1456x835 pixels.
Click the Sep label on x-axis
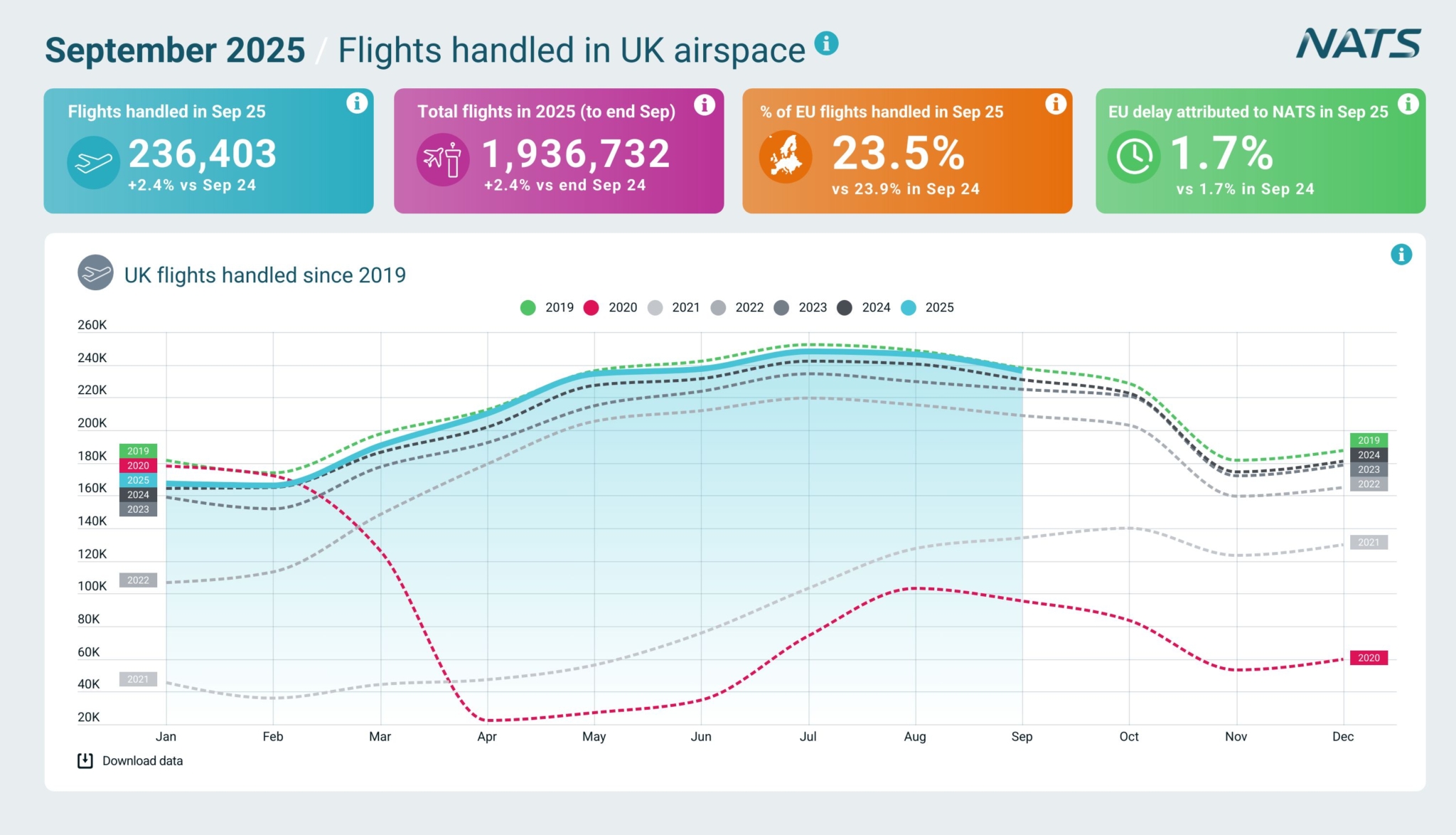[1022, 737]
